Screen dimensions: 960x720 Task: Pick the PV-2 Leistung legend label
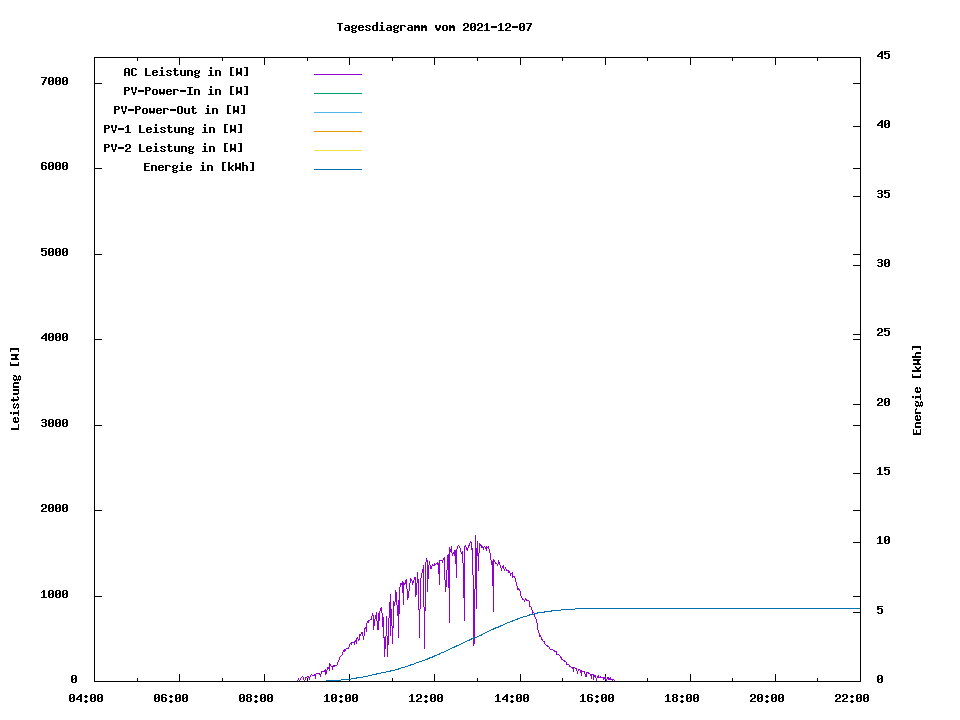(x=173, y=148)
